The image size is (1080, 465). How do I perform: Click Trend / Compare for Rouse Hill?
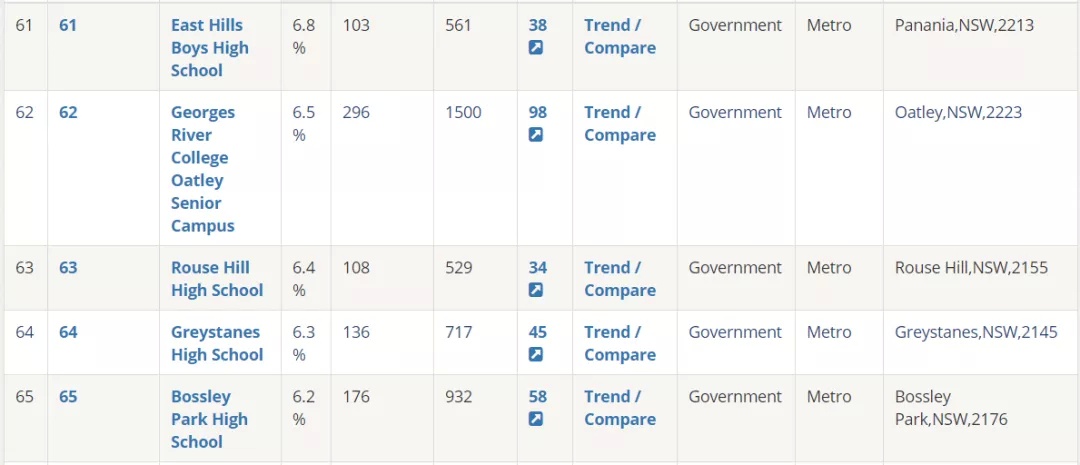(x=619, y=279)
